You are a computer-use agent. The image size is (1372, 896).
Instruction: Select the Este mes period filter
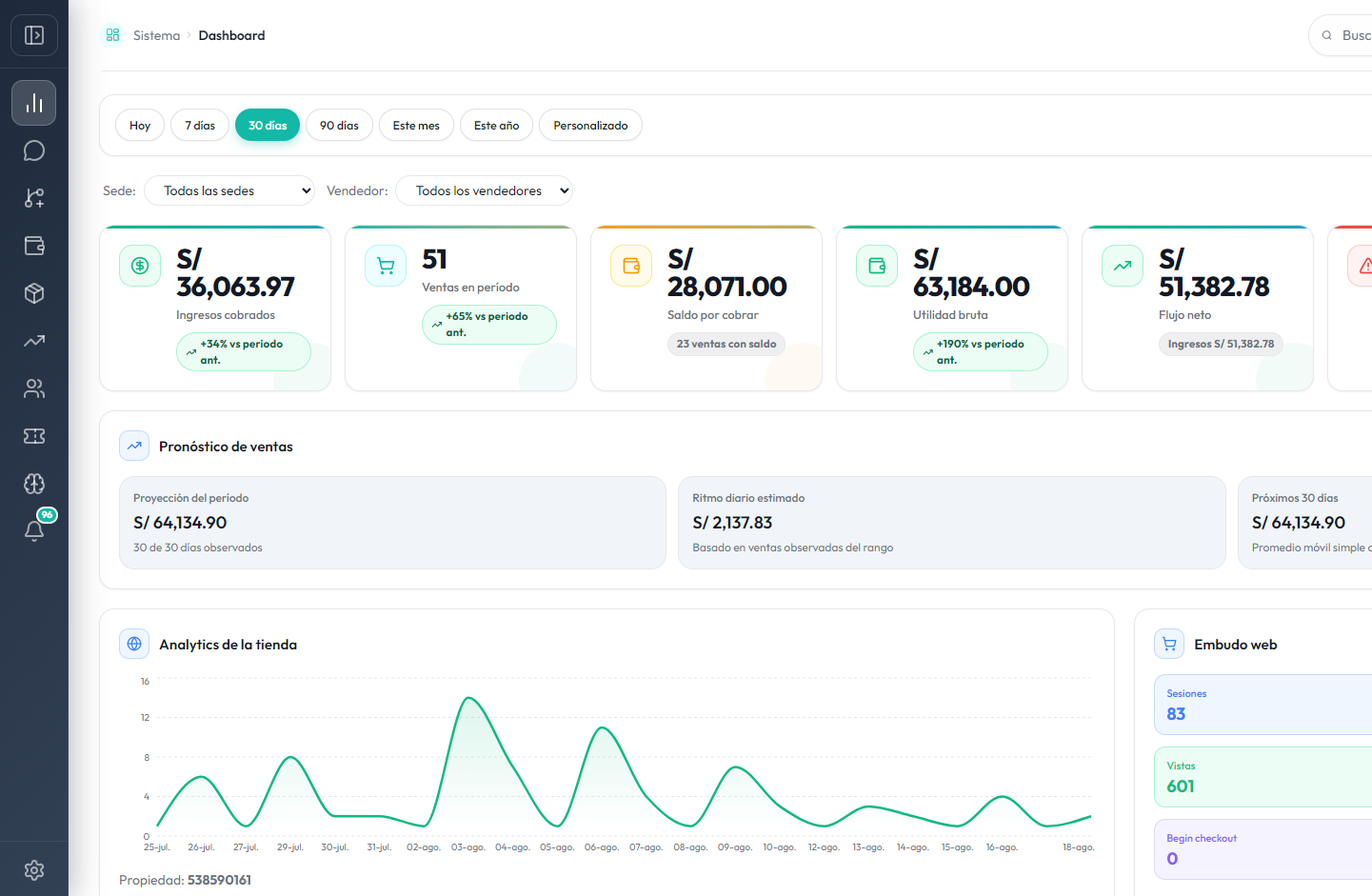(416, 125)
